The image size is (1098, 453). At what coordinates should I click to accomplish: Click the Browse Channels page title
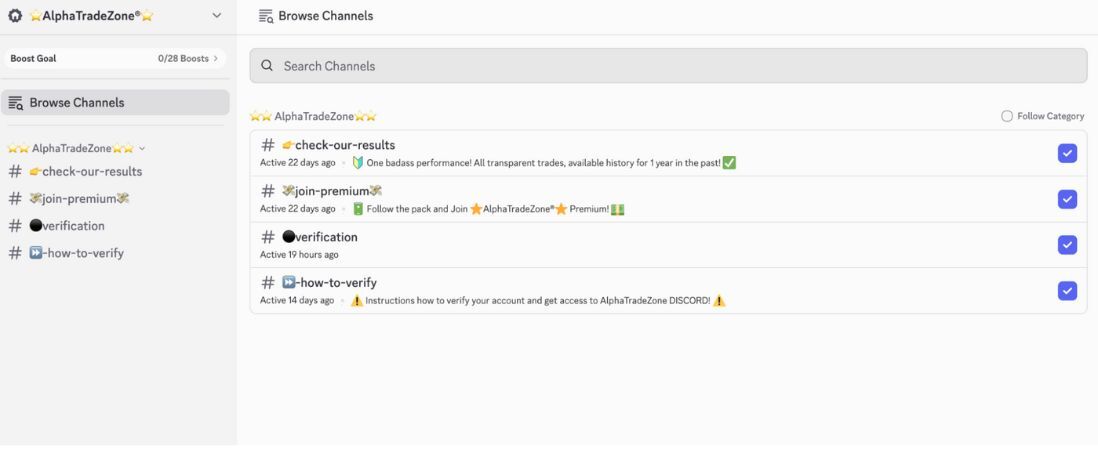point(326,16)
